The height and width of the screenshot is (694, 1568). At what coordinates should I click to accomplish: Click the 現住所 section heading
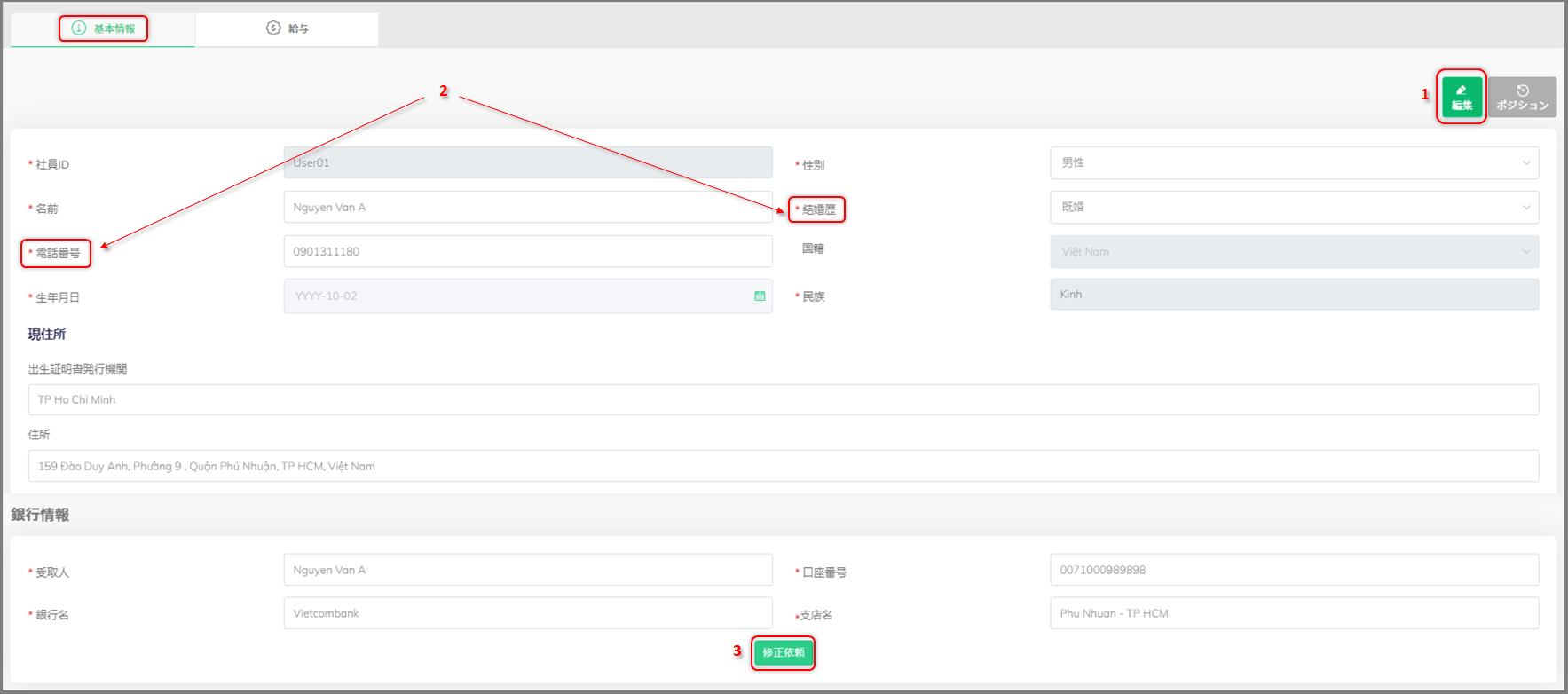[x=47, y=335]
